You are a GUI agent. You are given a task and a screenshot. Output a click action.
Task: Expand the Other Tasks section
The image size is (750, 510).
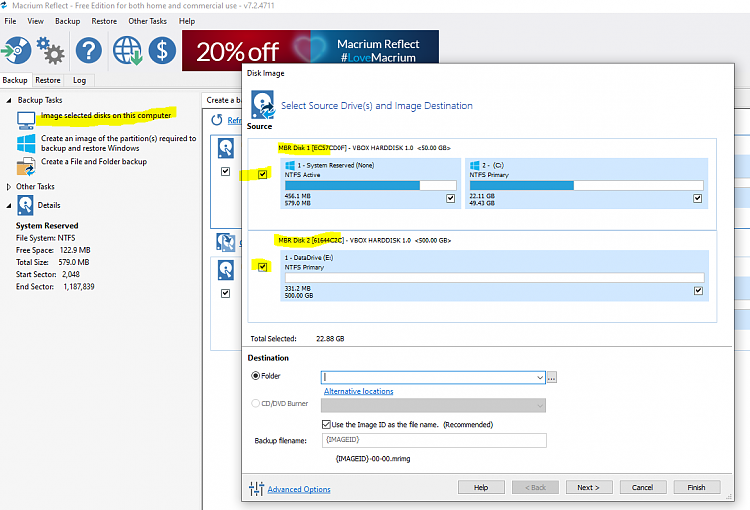click(x=9, y=187)
